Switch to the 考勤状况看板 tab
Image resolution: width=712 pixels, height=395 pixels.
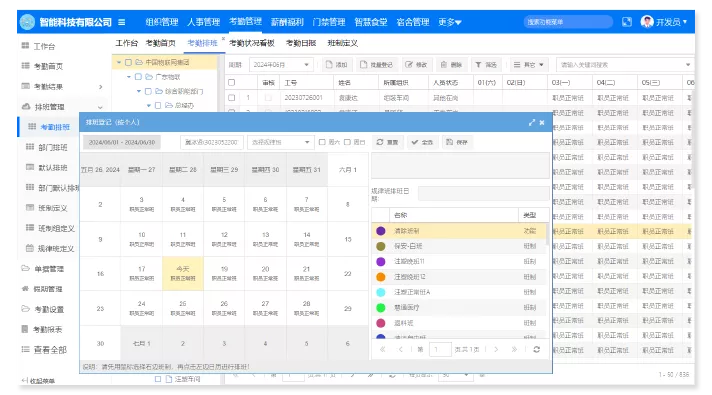252,43
